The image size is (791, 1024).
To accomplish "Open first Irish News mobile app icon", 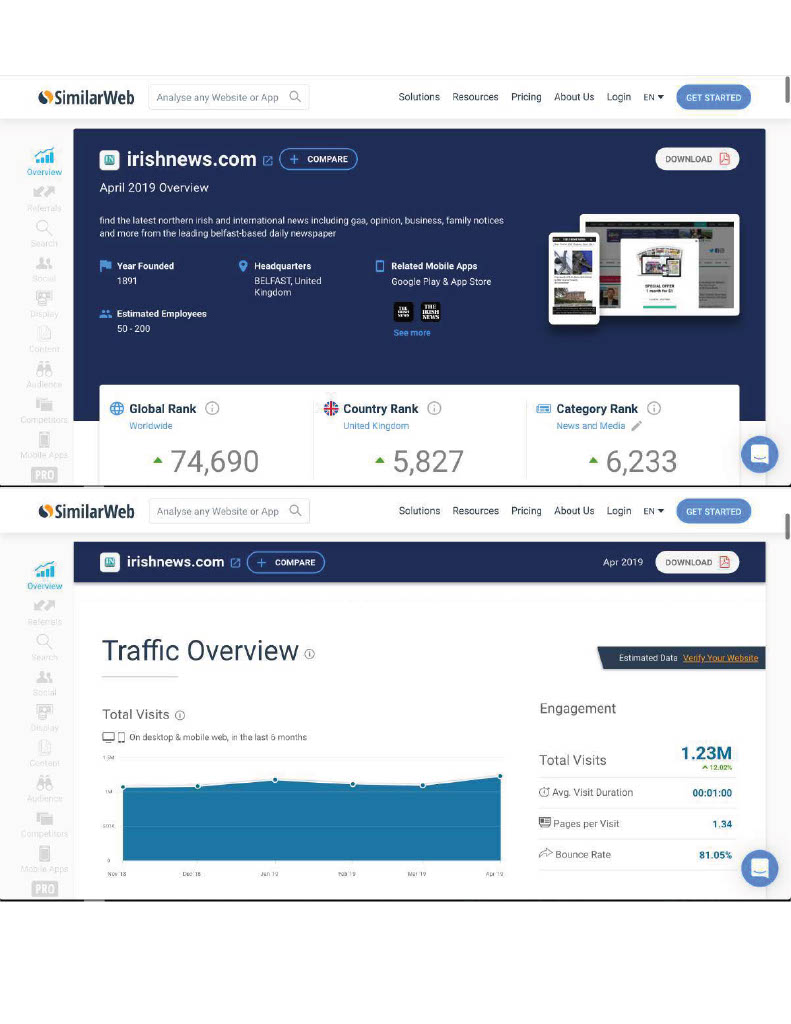I will [404, 312].
